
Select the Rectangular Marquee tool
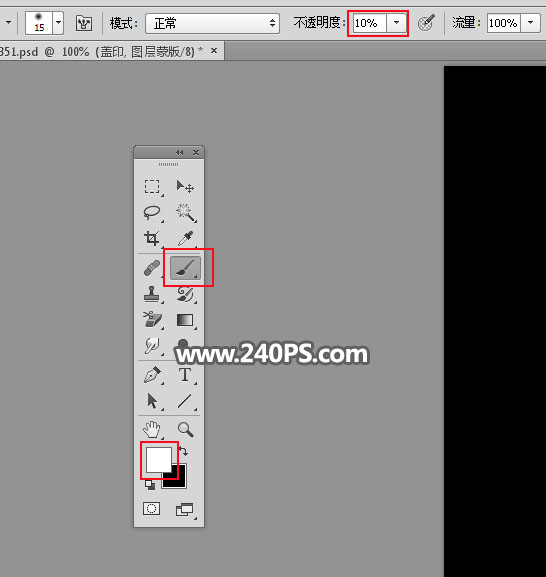(152, 187)
